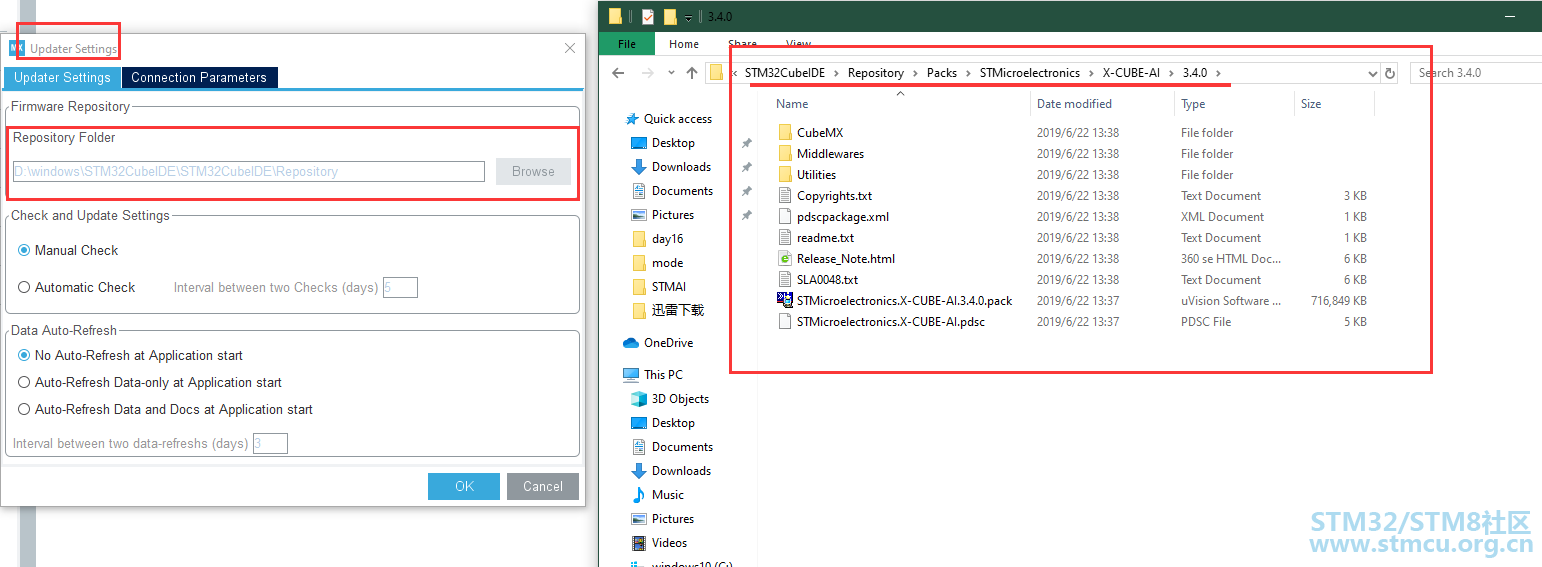Select the Manual Check radio button
The image size is (1542, 567).
24,250
